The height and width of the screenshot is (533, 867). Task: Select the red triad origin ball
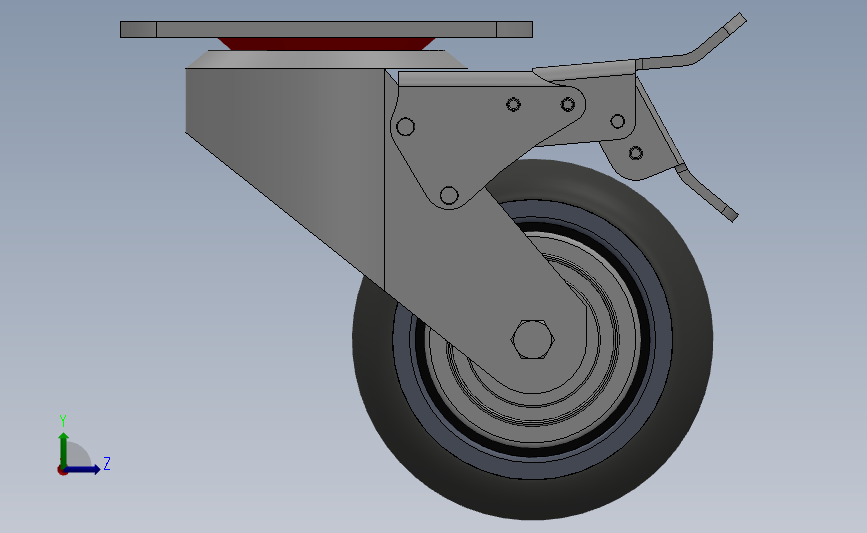tap(62, 471)
